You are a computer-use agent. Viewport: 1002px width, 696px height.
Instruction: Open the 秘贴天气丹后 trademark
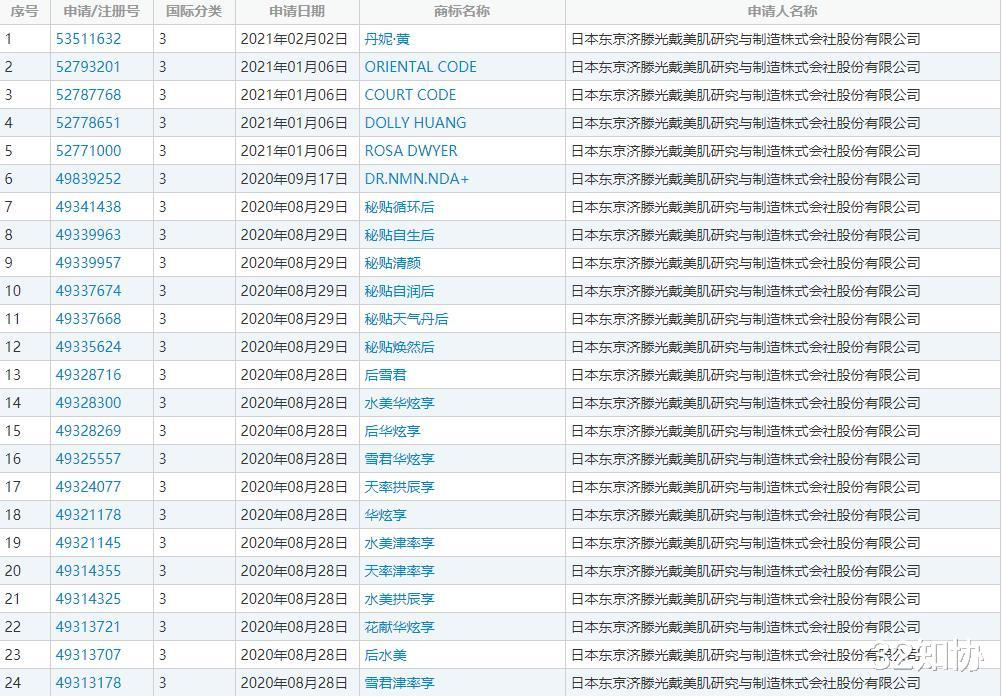point(406,319)
